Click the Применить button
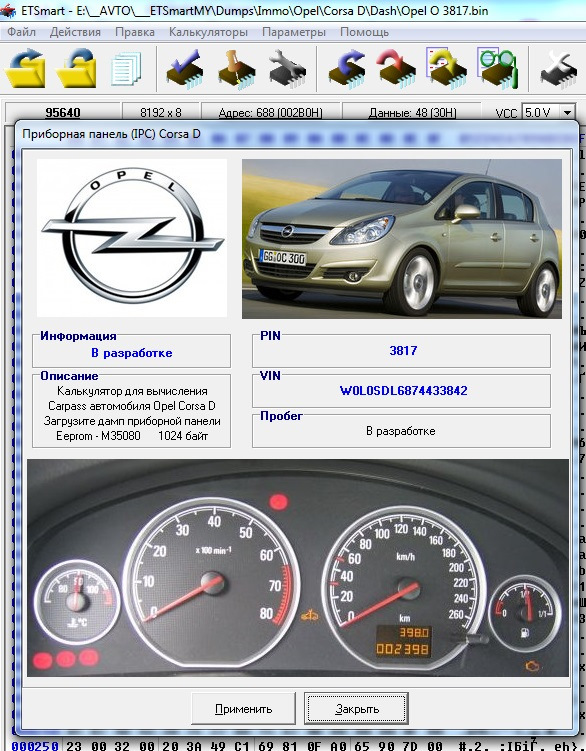 [243, 708]
